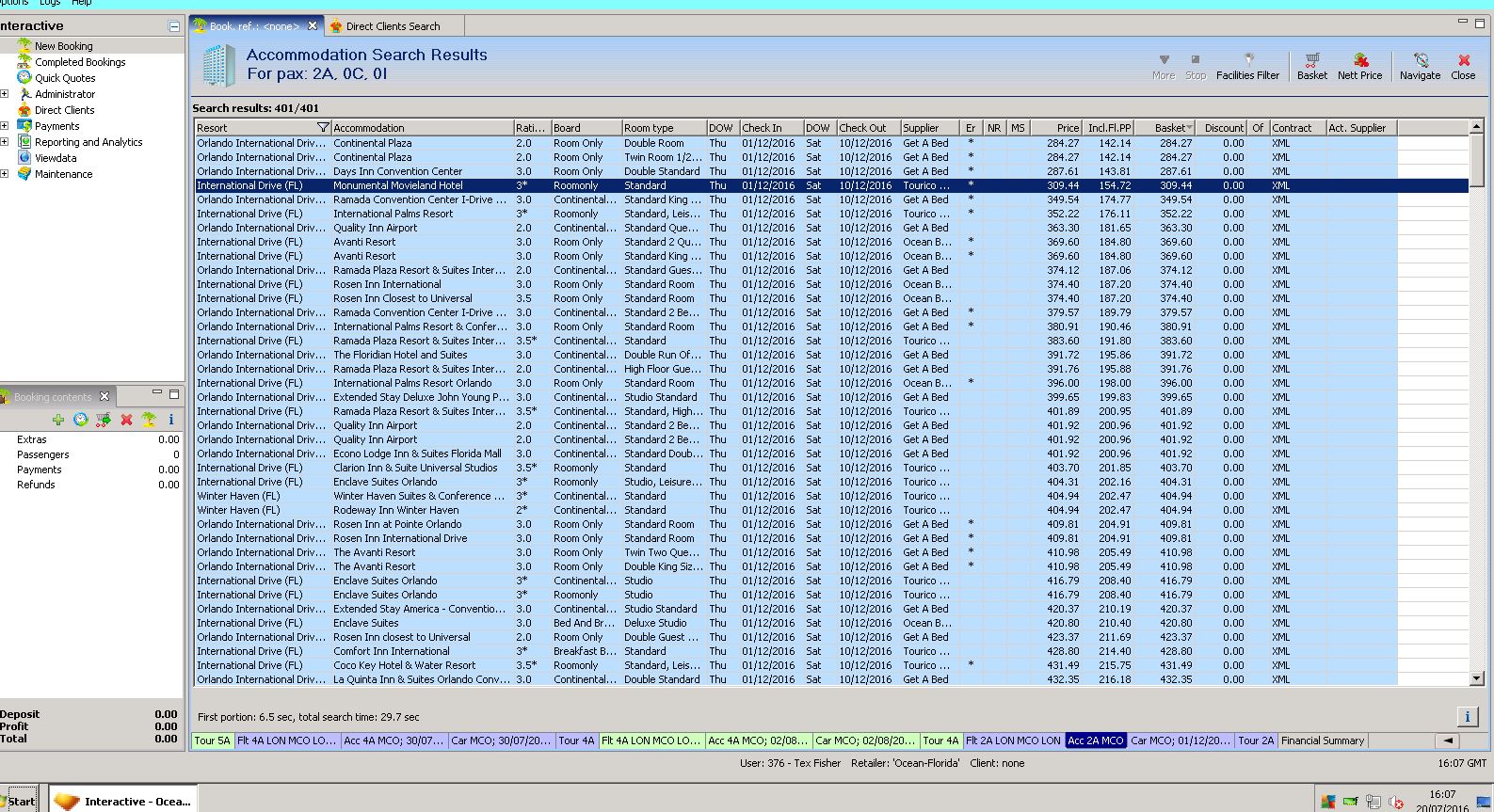Open Completed Bookings in the sidebar

coord(80,62)
